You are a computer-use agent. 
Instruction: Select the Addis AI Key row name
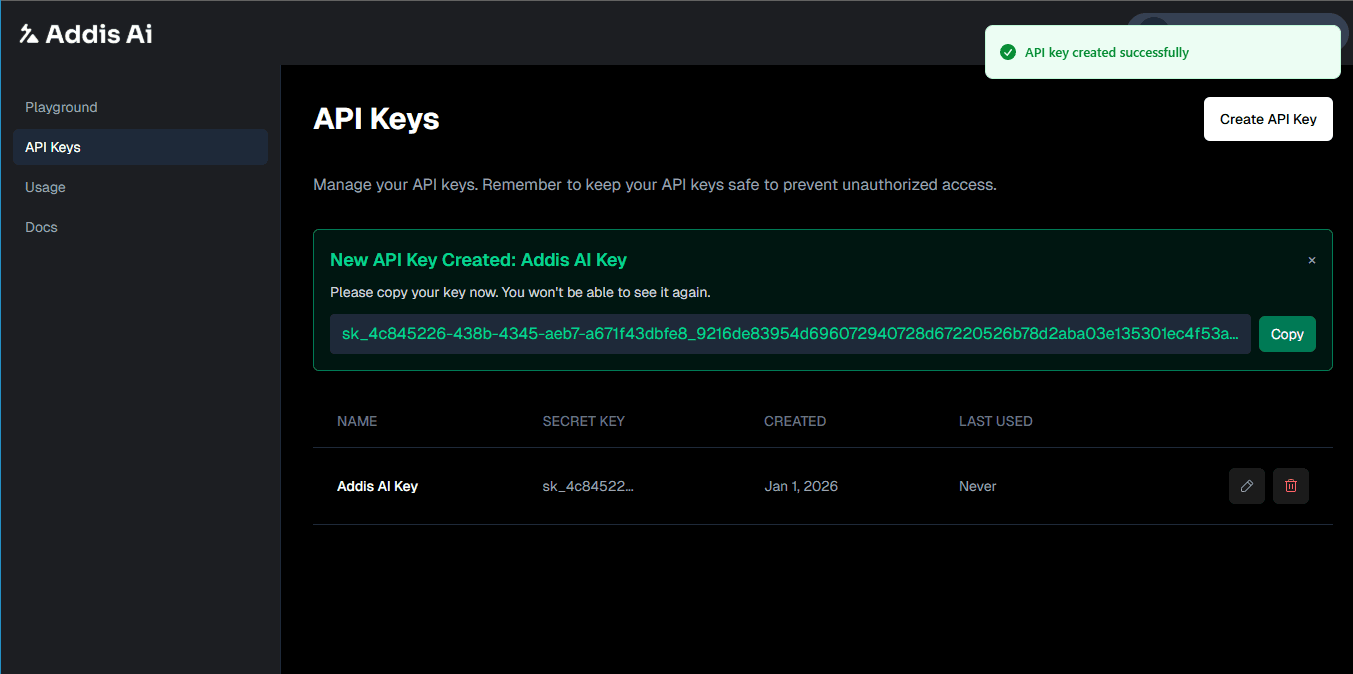pyautogui.click(x=377, y=486)
